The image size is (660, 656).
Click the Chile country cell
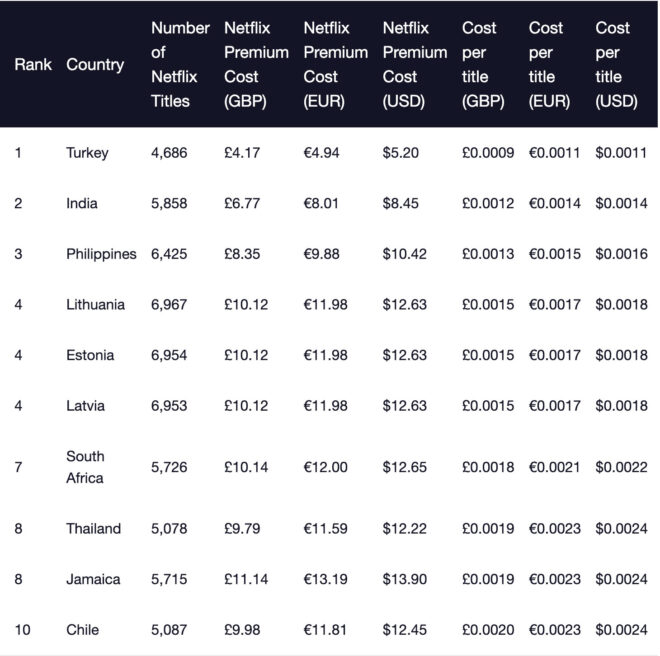[83, 630]
